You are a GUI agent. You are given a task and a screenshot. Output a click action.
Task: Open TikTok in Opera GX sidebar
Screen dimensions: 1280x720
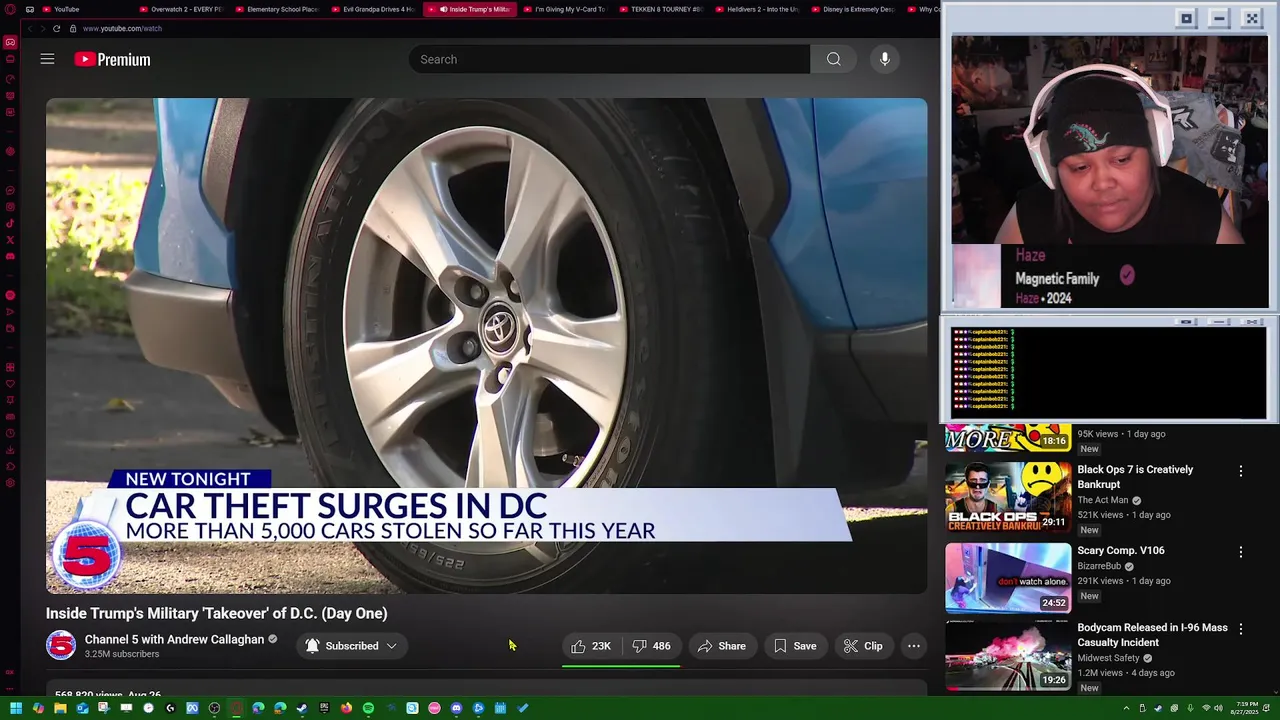point(10,223)
